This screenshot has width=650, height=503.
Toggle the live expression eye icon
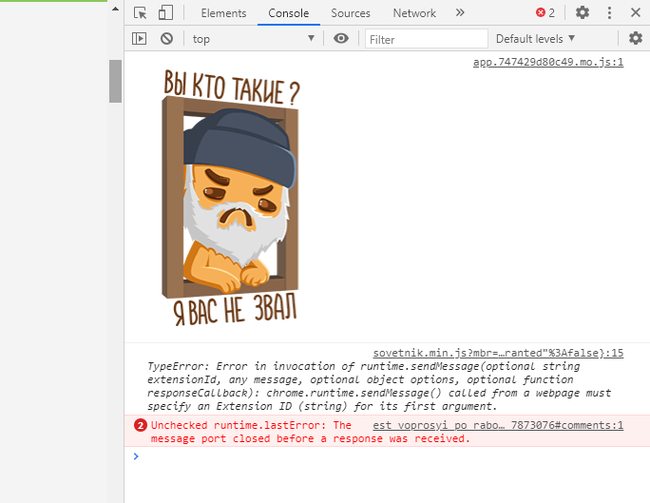click(x=341, y=39)
